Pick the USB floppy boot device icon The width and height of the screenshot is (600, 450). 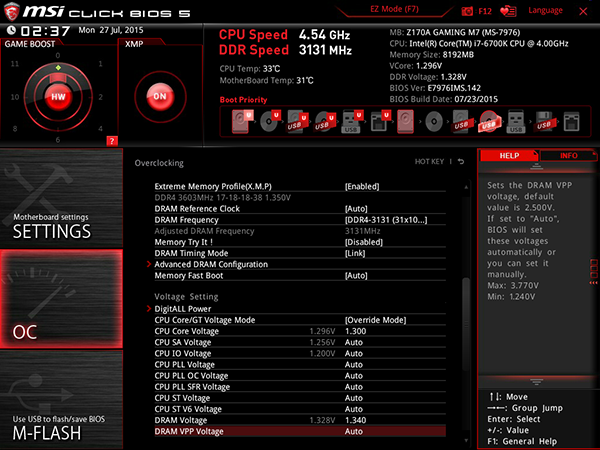click(x=544, y=121)
